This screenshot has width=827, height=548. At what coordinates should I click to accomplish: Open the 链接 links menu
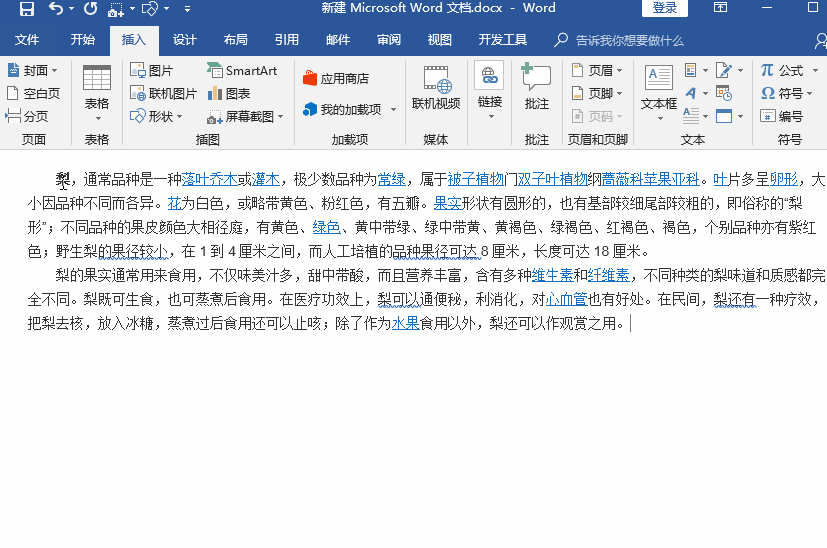pyautogui.click(x=490, y=91)
